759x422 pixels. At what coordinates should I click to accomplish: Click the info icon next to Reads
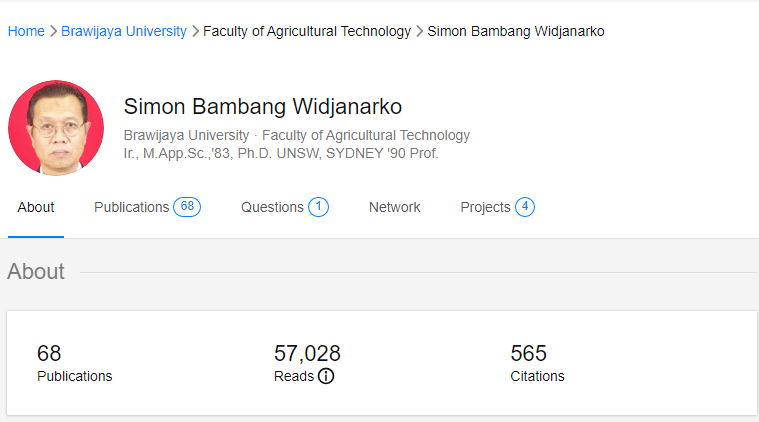coord(326,377)
